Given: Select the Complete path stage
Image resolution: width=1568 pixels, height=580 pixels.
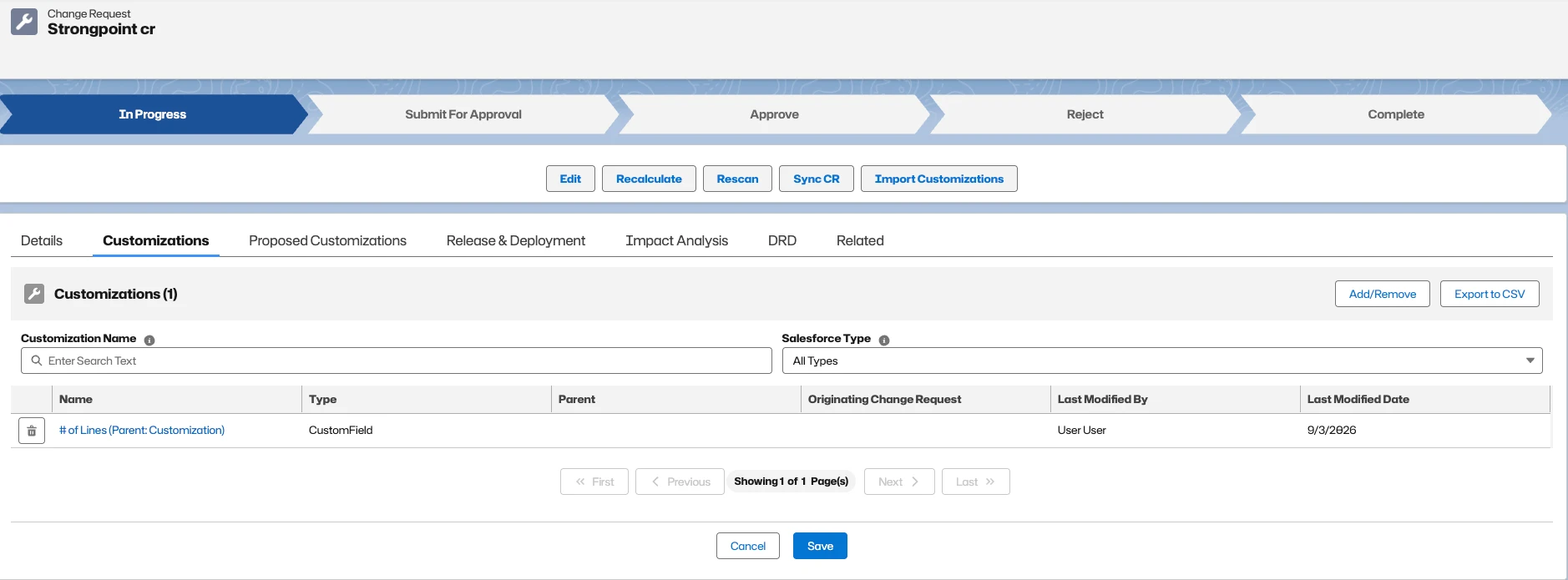Looking at the screenshot, I should [x=1396, y=114].
